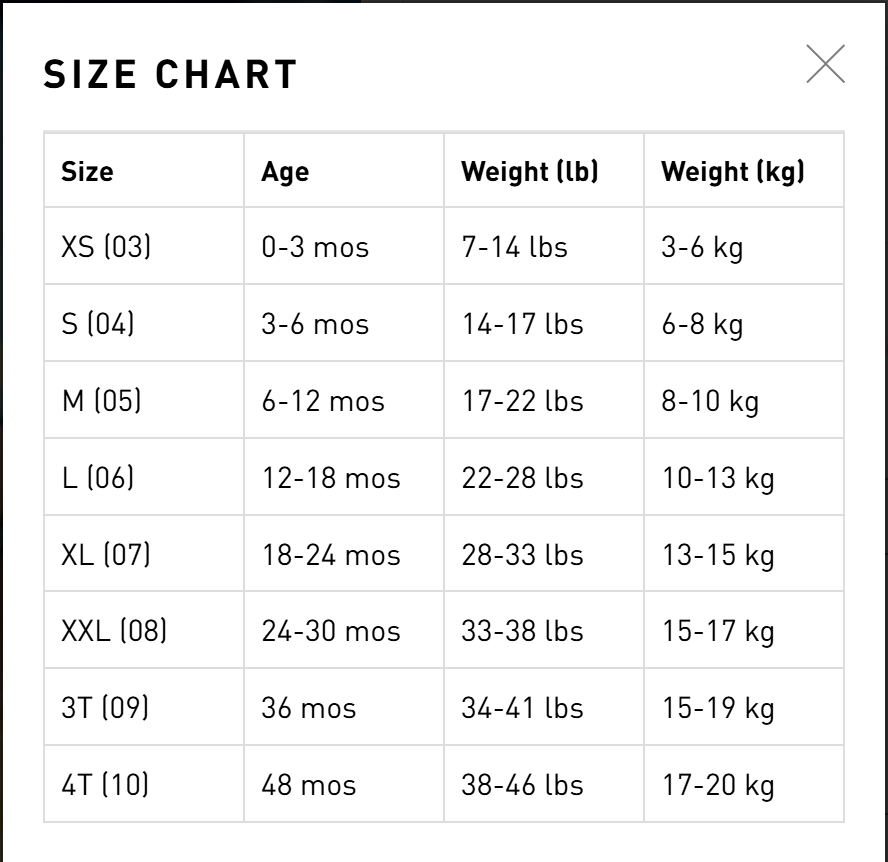Click the 3T (09) size cell
The width and height of the screenshot is (888, 862).
coord(105,708)
